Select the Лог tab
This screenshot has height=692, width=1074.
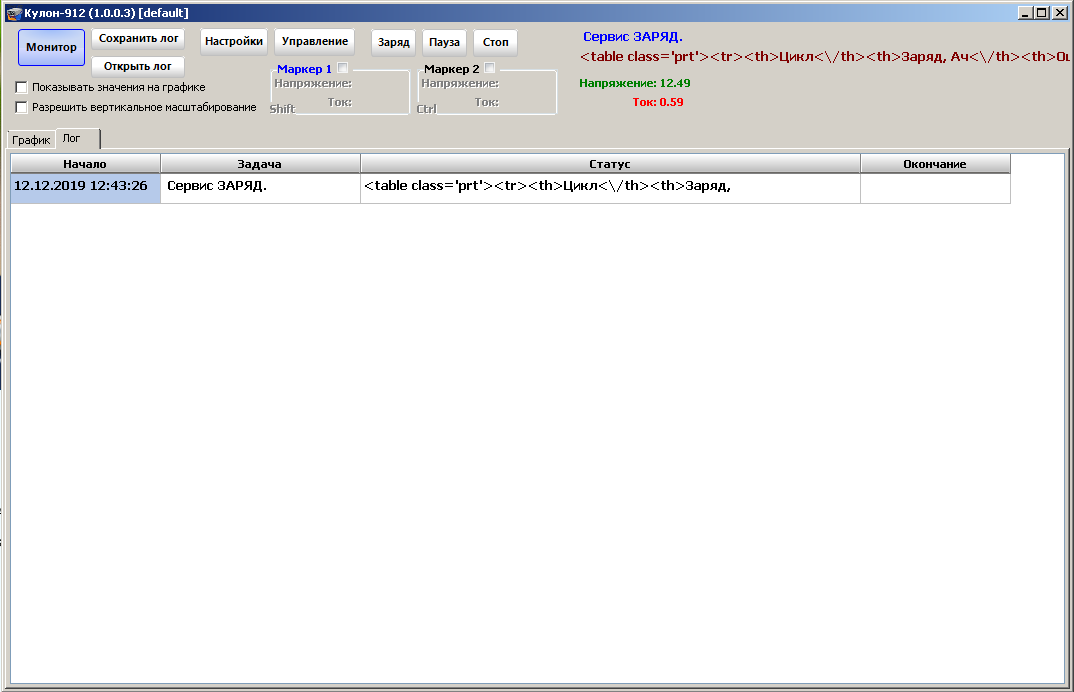coord(72,139)
